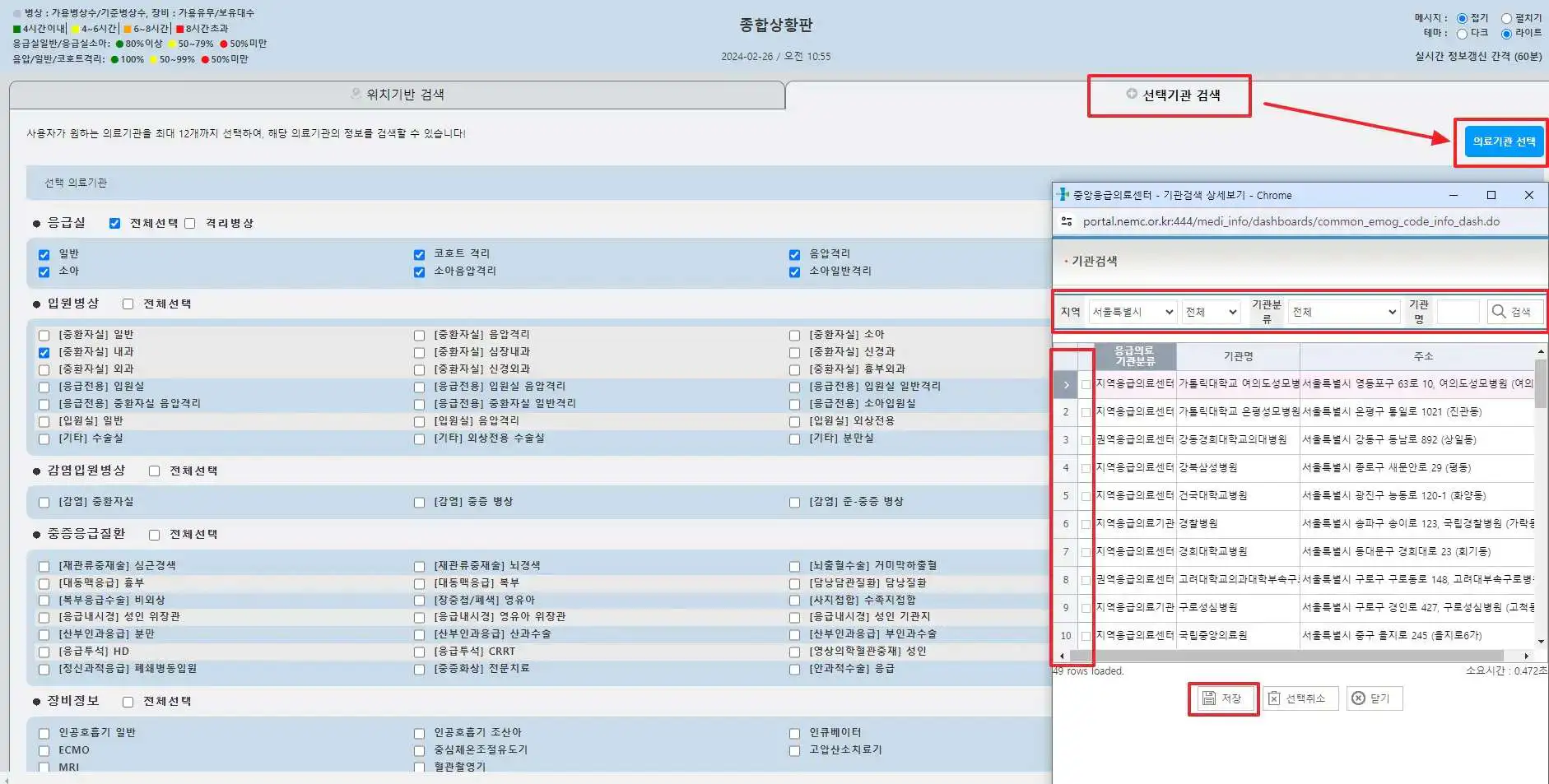Image resolution: width=1549 pixels, height=784 pixels.
Task: Uncheck the 음압격리 checkbox under 응급실
Action: (x=794, y=255)
